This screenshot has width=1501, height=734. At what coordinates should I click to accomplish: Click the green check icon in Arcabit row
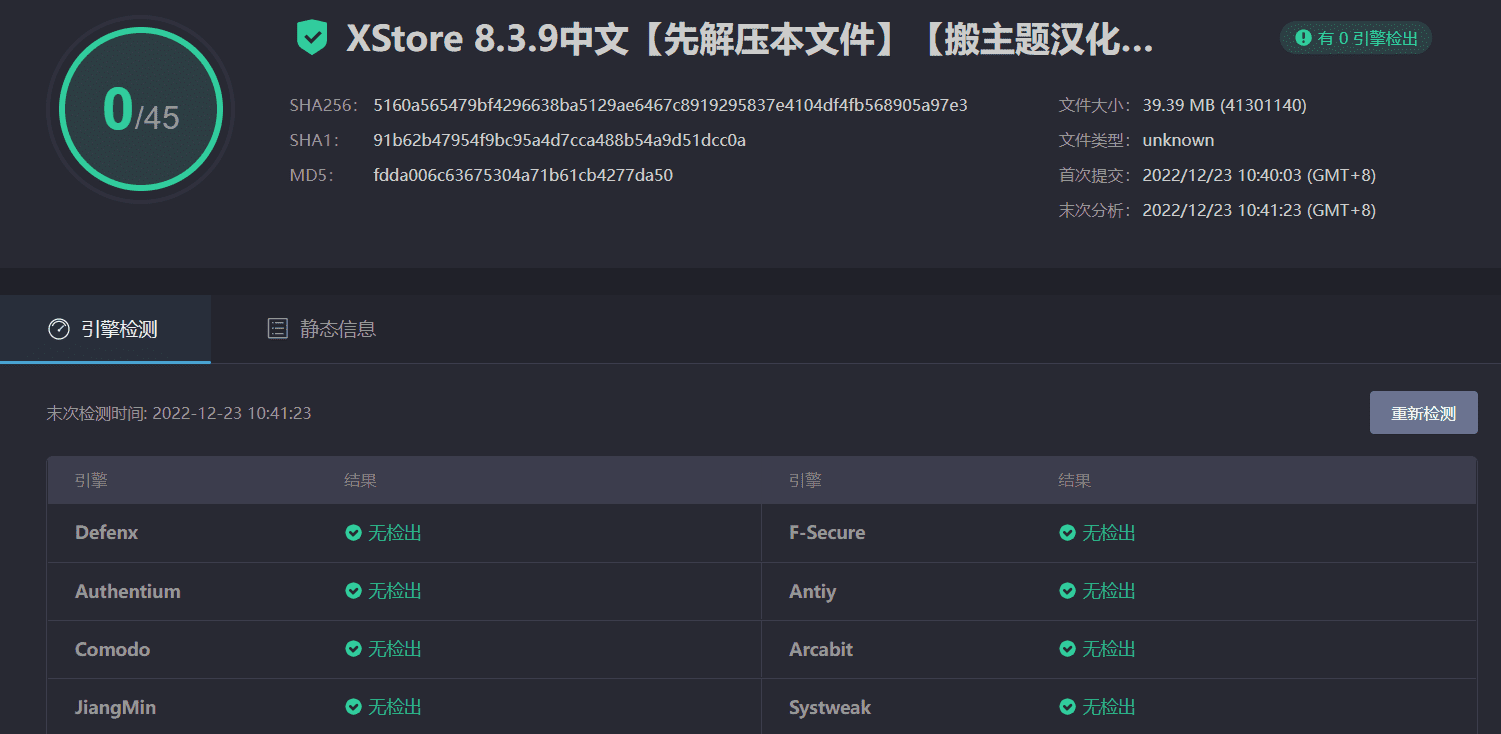pyautogui.click(x=1067, y=649)
